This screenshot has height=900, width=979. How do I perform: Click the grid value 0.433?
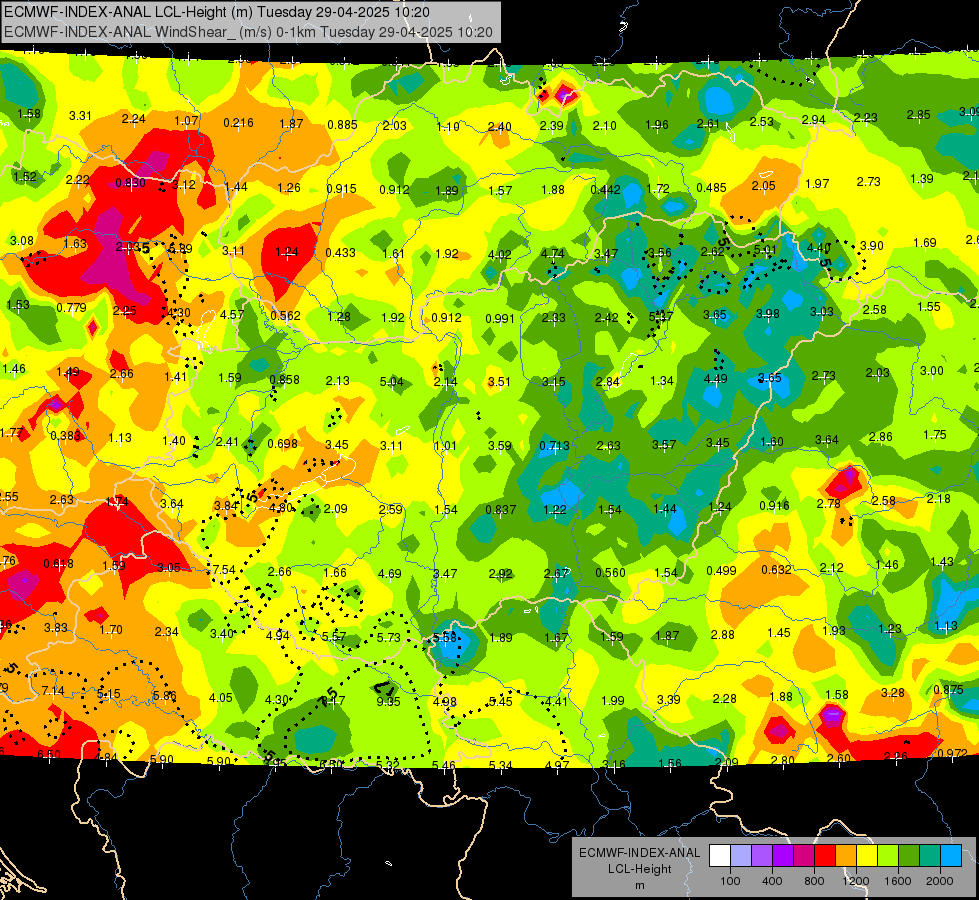tap(340, 253)
